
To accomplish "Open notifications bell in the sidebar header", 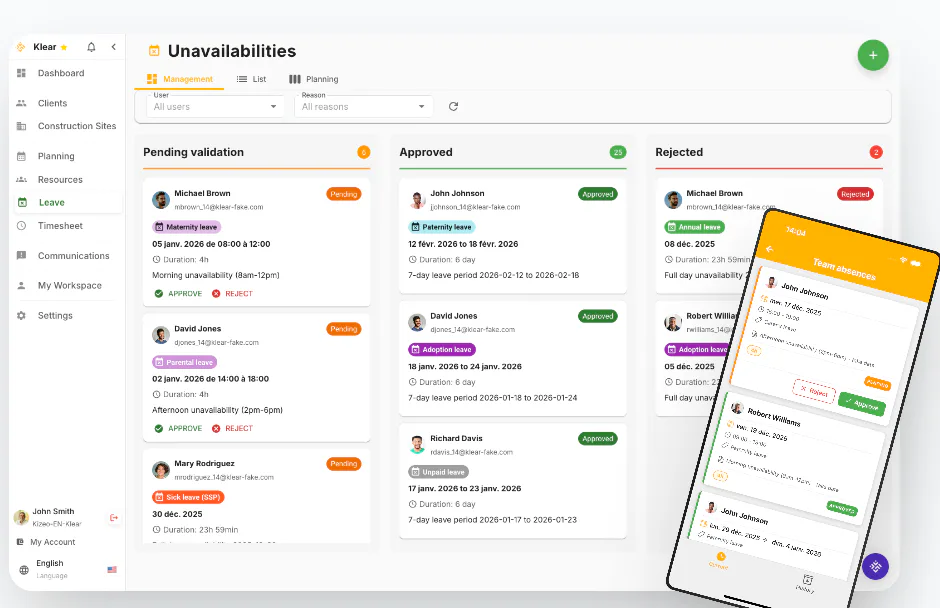I will pyautogui.click(x=91, y=47).
